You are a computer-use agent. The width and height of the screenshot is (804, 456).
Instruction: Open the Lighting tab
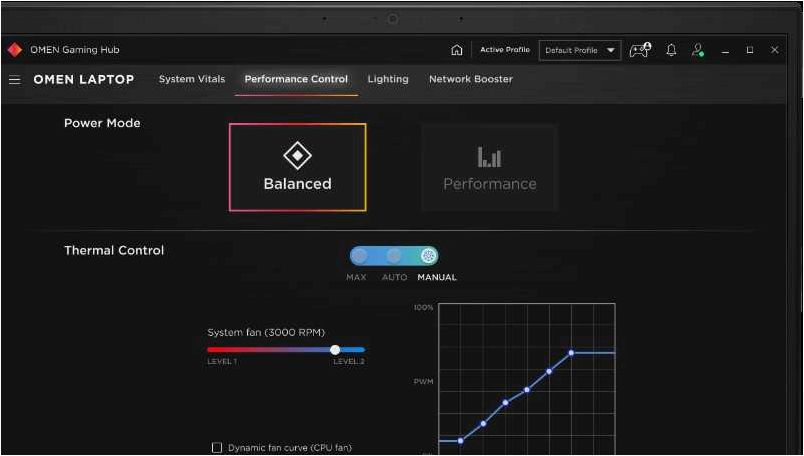click(388, 79)
